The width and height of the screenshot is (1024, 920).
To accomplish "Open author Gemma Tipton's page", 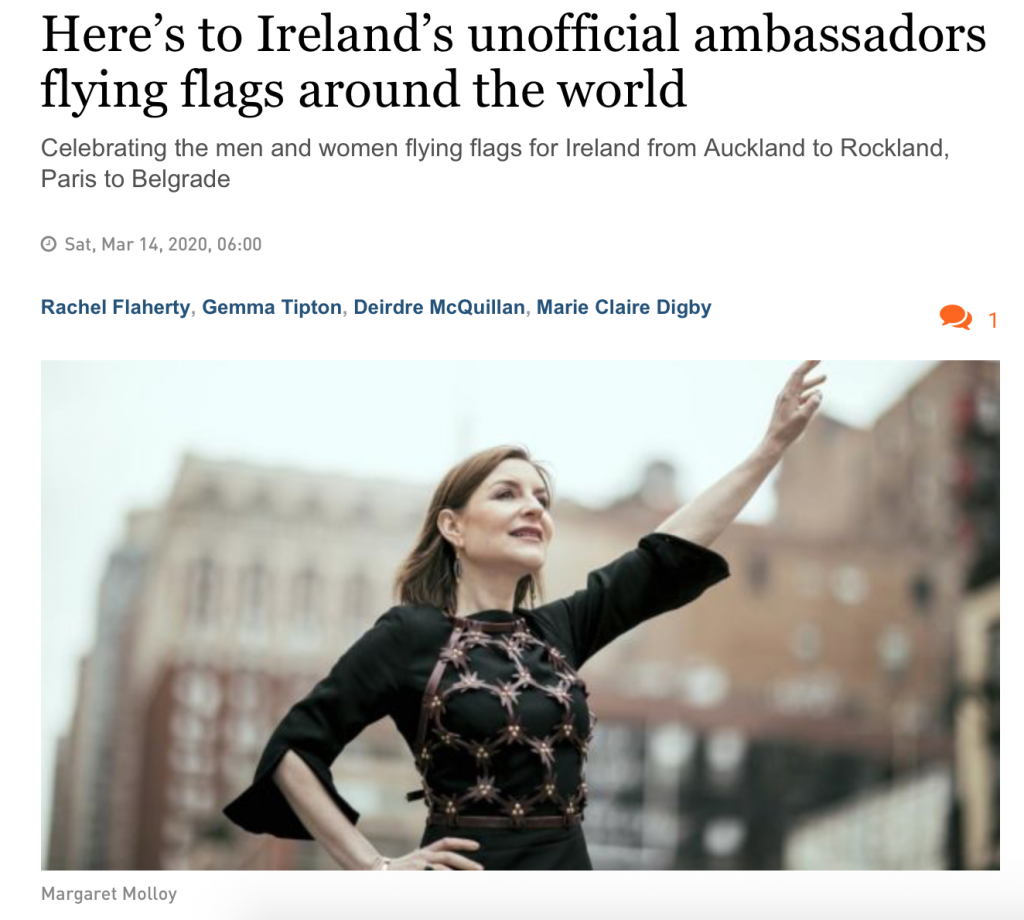I will (x=272, y=307).
